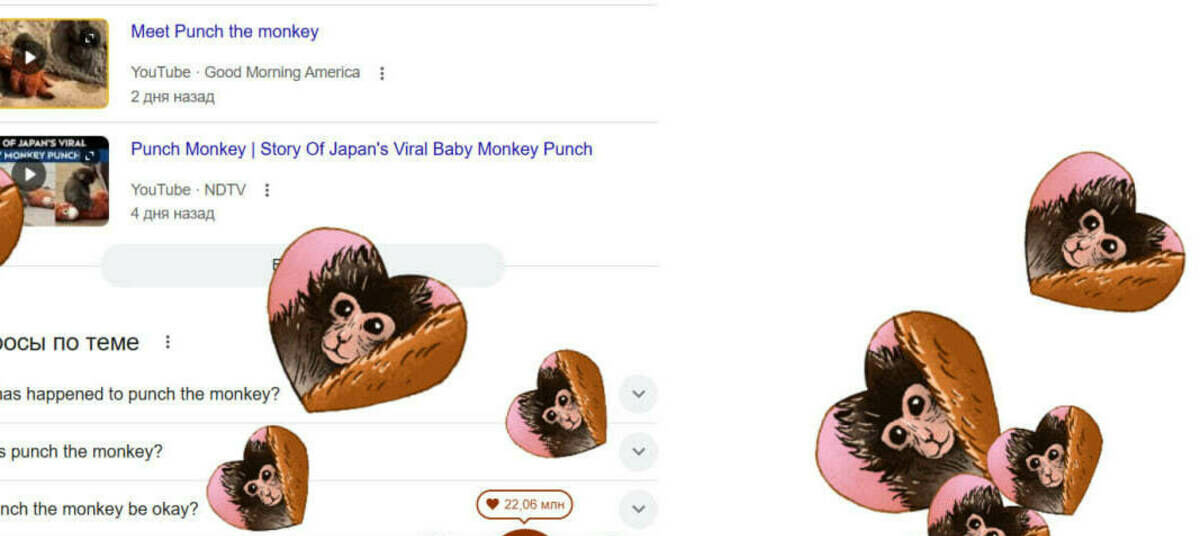Click three-dot options beside "Вопросы по теме"

point(167,342)
